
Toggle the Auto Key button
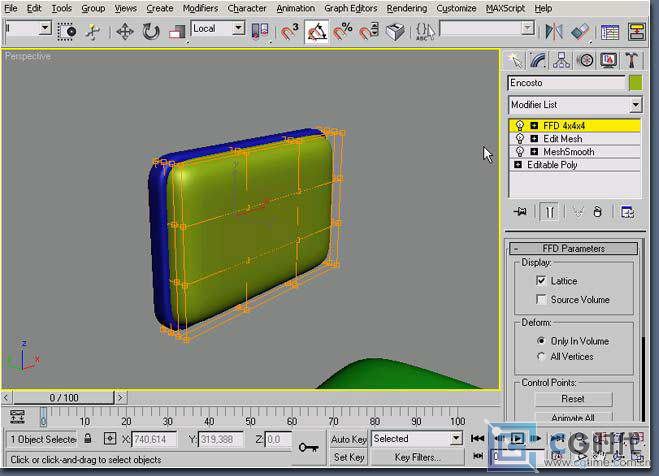[x=348, y=439]
